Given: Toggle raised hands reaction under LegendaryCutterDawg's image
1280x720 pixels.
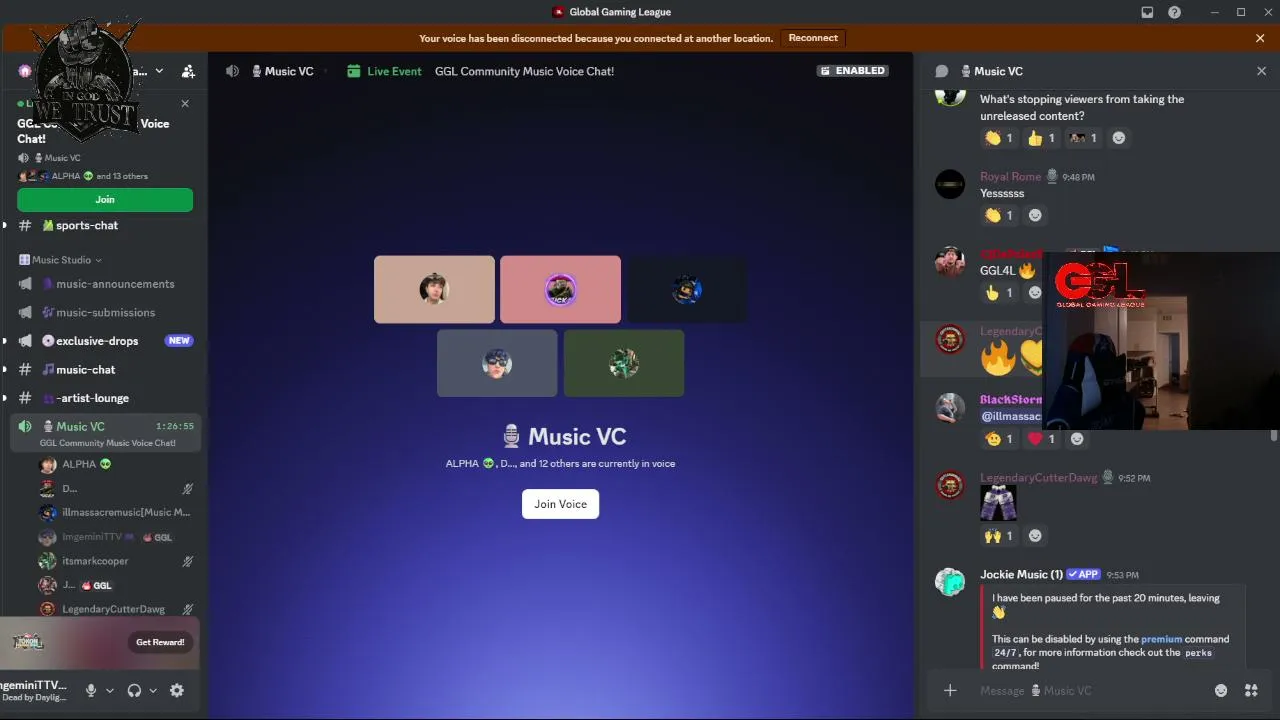Looking at the screenshot, I should 998,536.
